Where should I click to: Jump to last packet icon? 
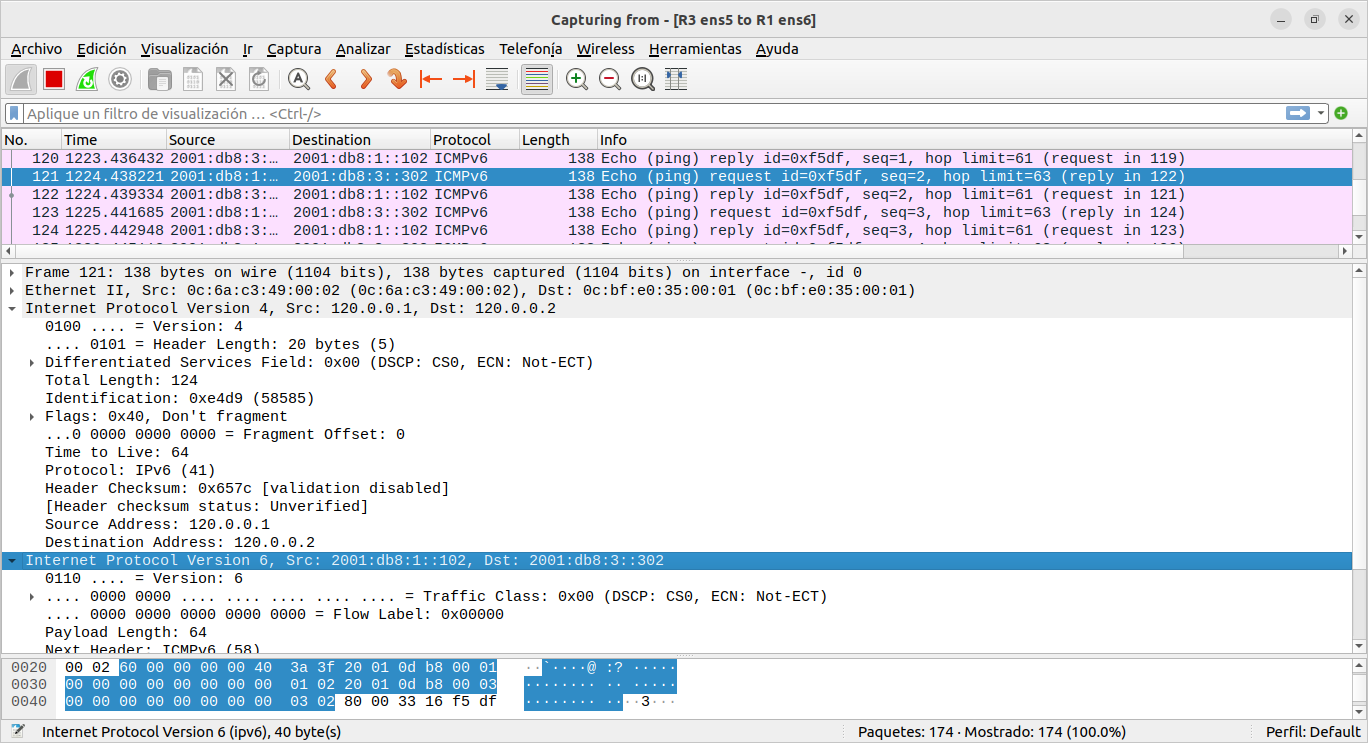pos(464,79)
